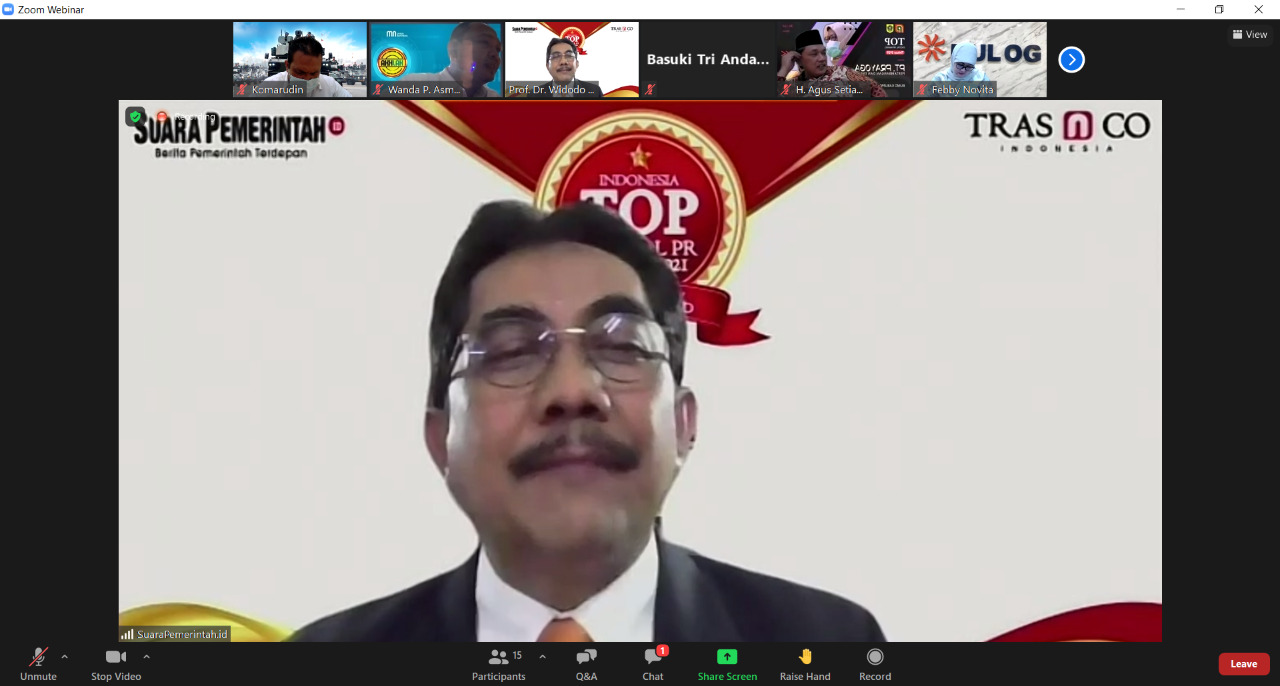The height and width of the screenshot is (686, 1280).
Task: Open audio options chevron next to Unmute
Action: tap(62, 656)
